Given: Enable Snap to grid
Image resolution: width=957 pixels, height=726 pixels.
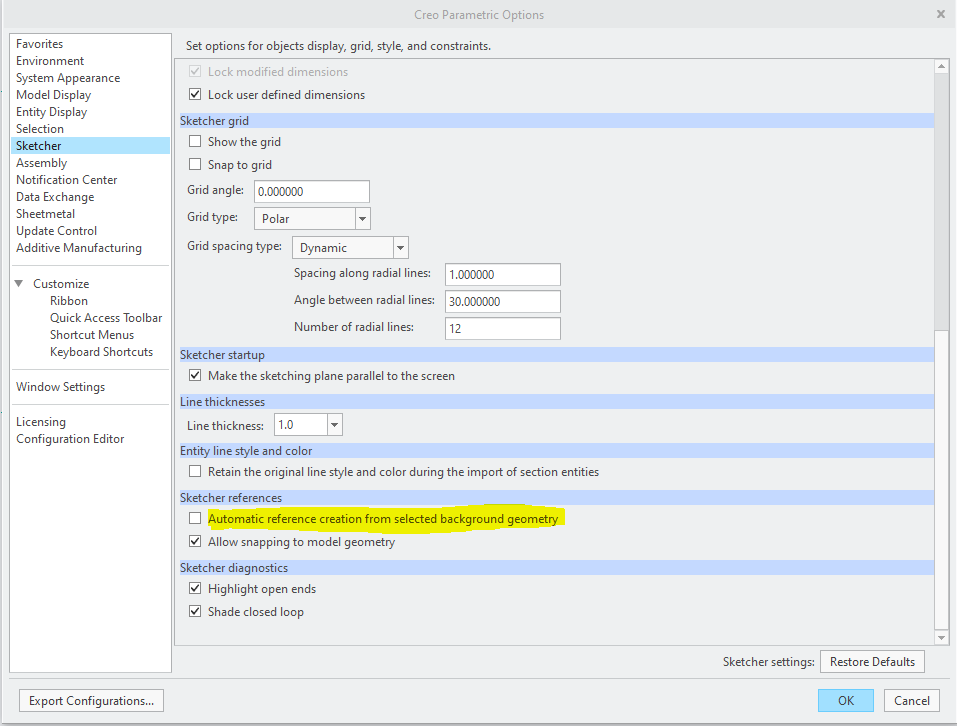Looking at the screenshot, I should tap(195, 164).
